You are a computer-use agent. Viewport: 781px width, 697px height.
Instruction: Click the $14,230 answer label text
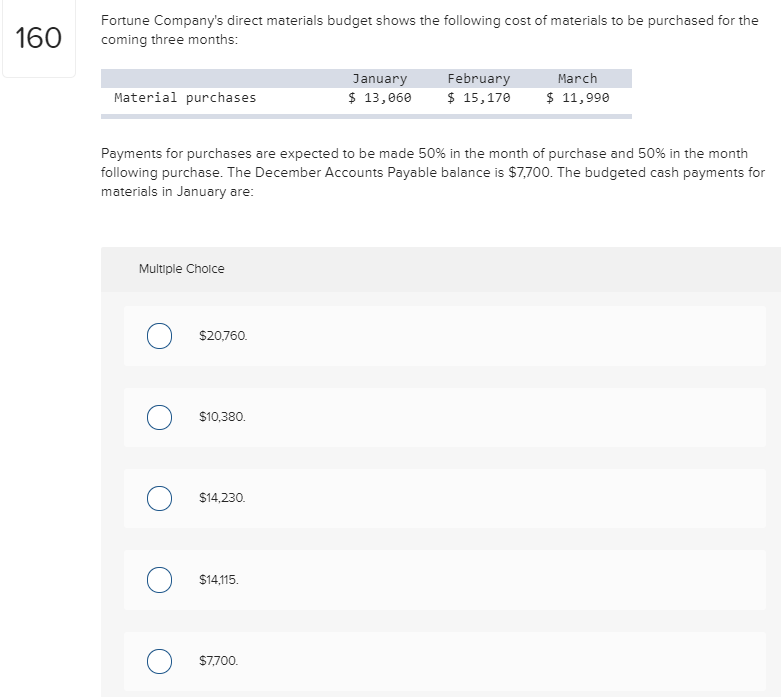click(222, 498)
